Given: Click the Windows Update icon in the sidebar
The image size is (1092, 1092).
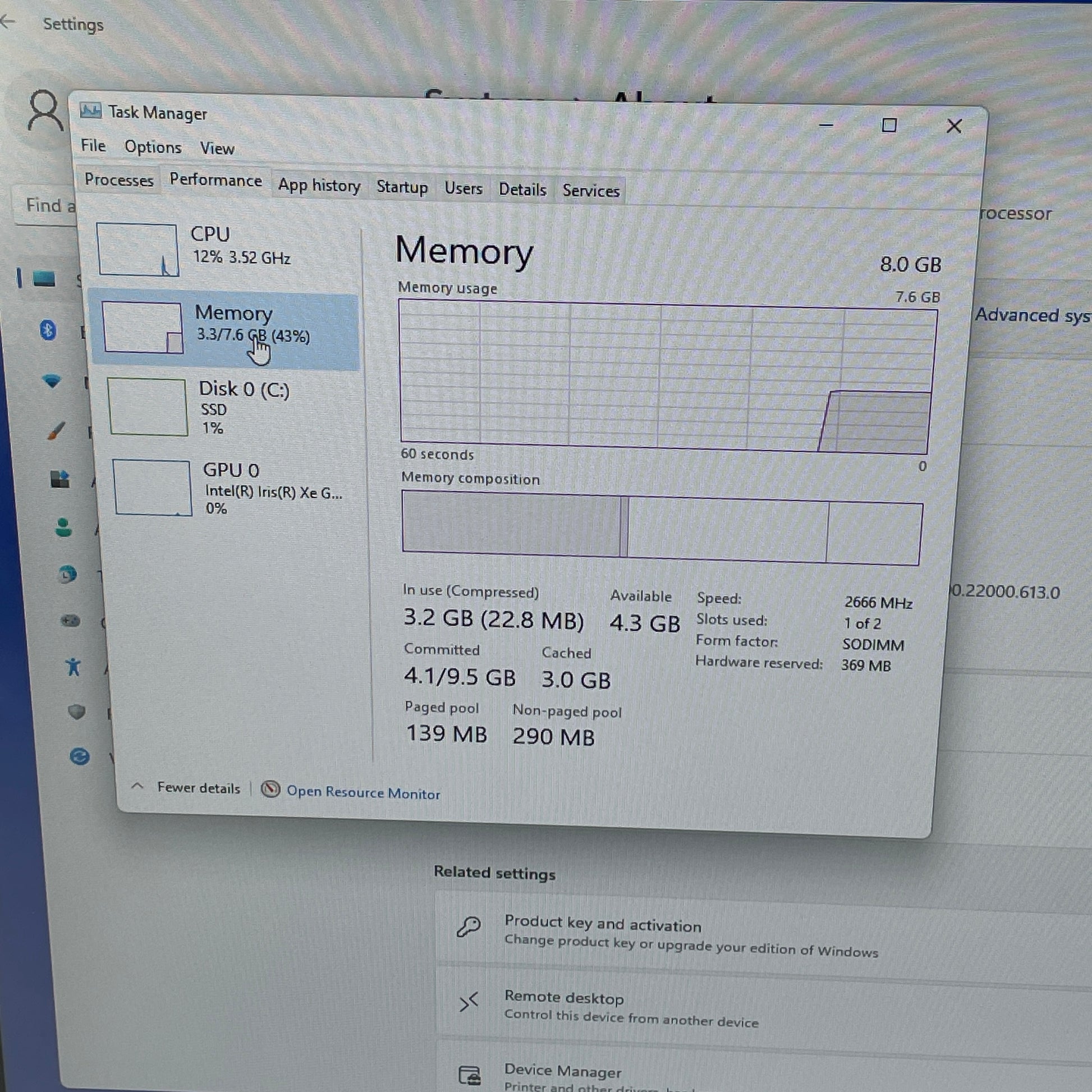Looking at the screenshot, I should click(x=80, y=756).
